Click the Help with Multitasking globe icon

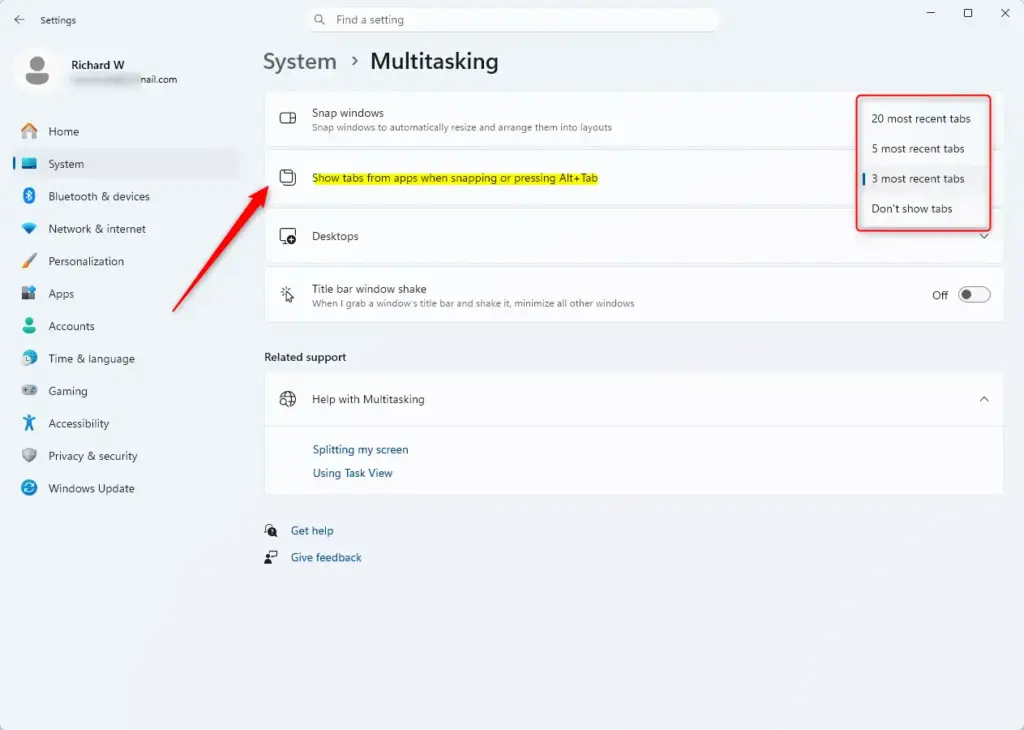tap(288, 399)
